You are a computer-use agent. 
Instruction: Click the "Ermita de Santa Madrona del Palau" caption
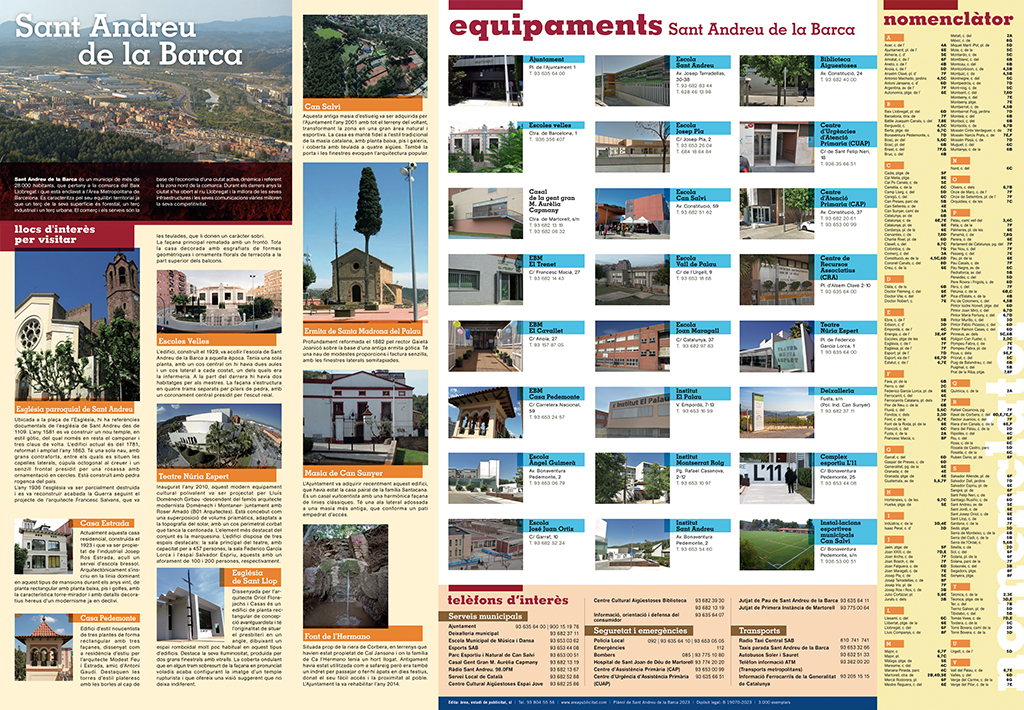[362, 331]
